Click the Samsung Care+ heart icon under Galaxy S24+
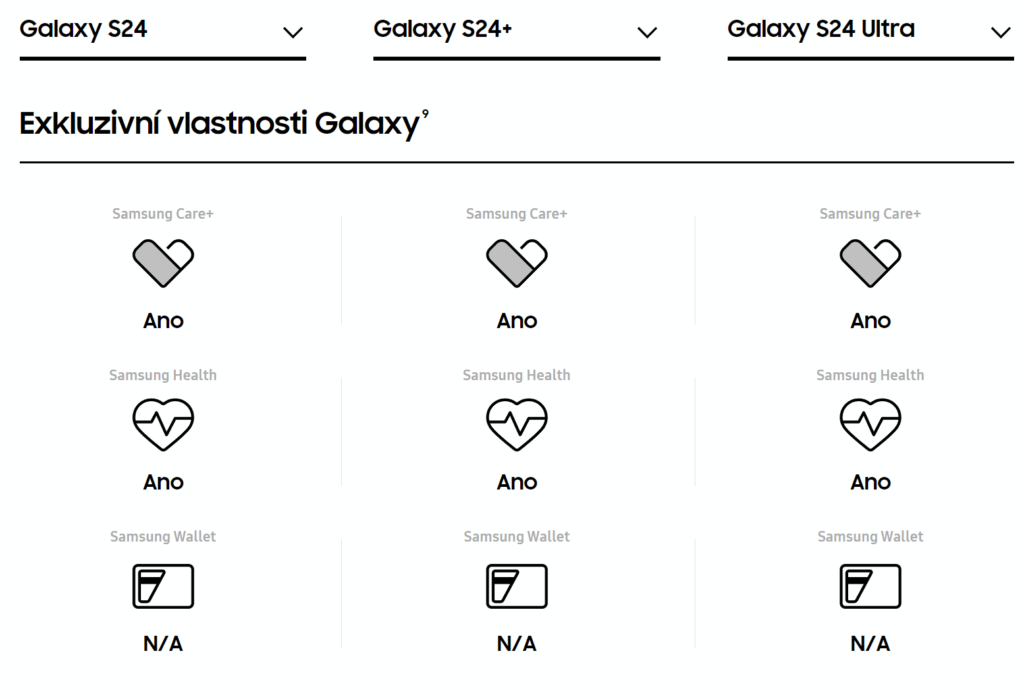 pos(517,263)
